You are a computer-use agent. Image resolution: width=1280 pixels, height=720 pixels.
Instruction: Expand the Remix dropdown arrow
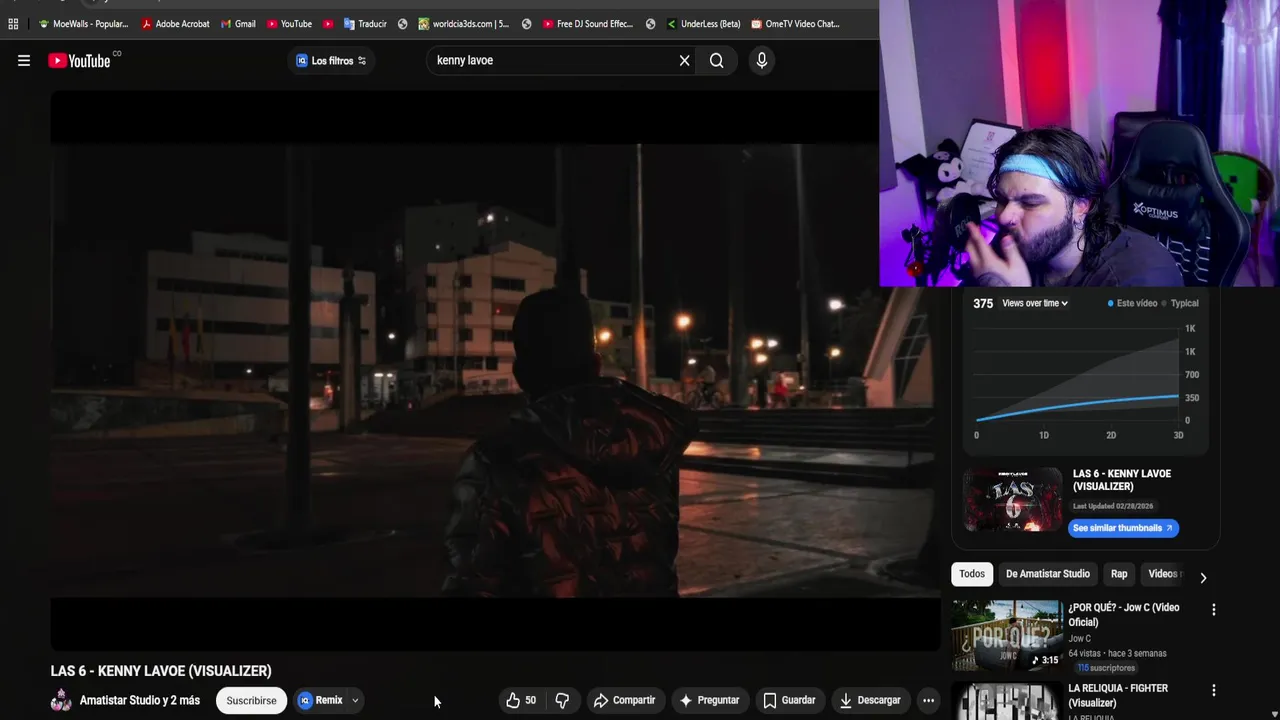[x=355, y=701]
